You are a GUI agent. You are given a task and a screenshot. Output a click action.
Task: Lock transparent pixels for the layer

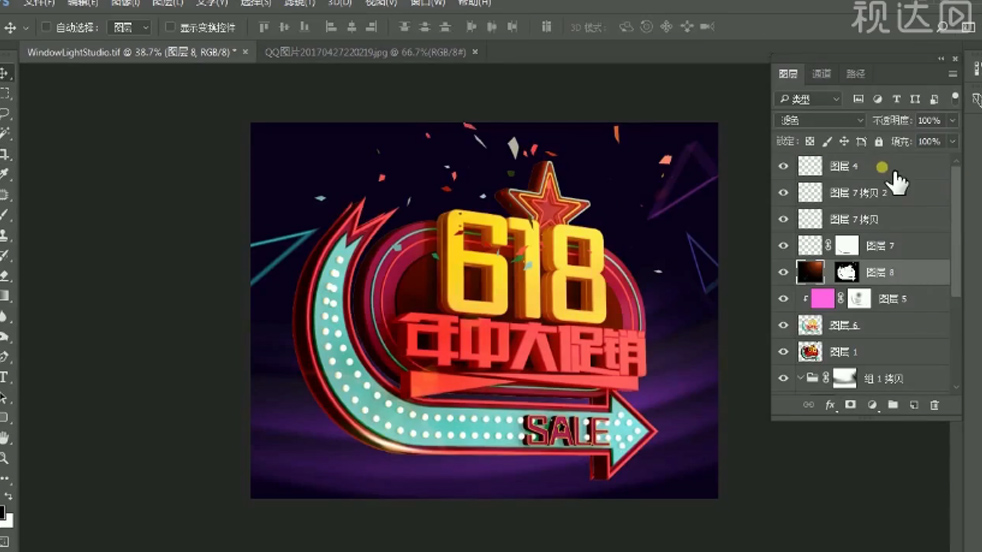810,142
